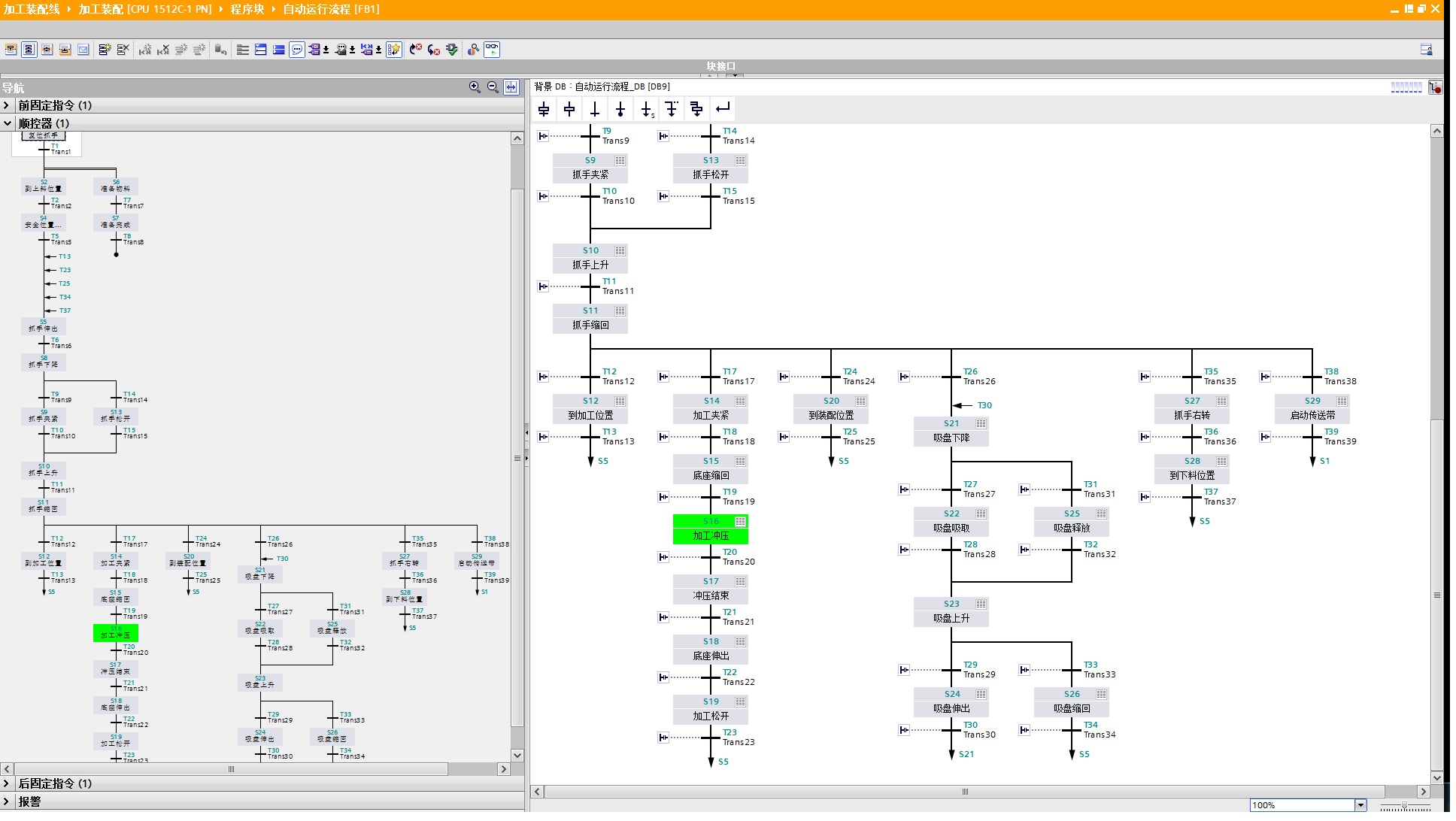Click delete sequence icon with X
Screen dimensions: 1456x821
pos(123,50)
